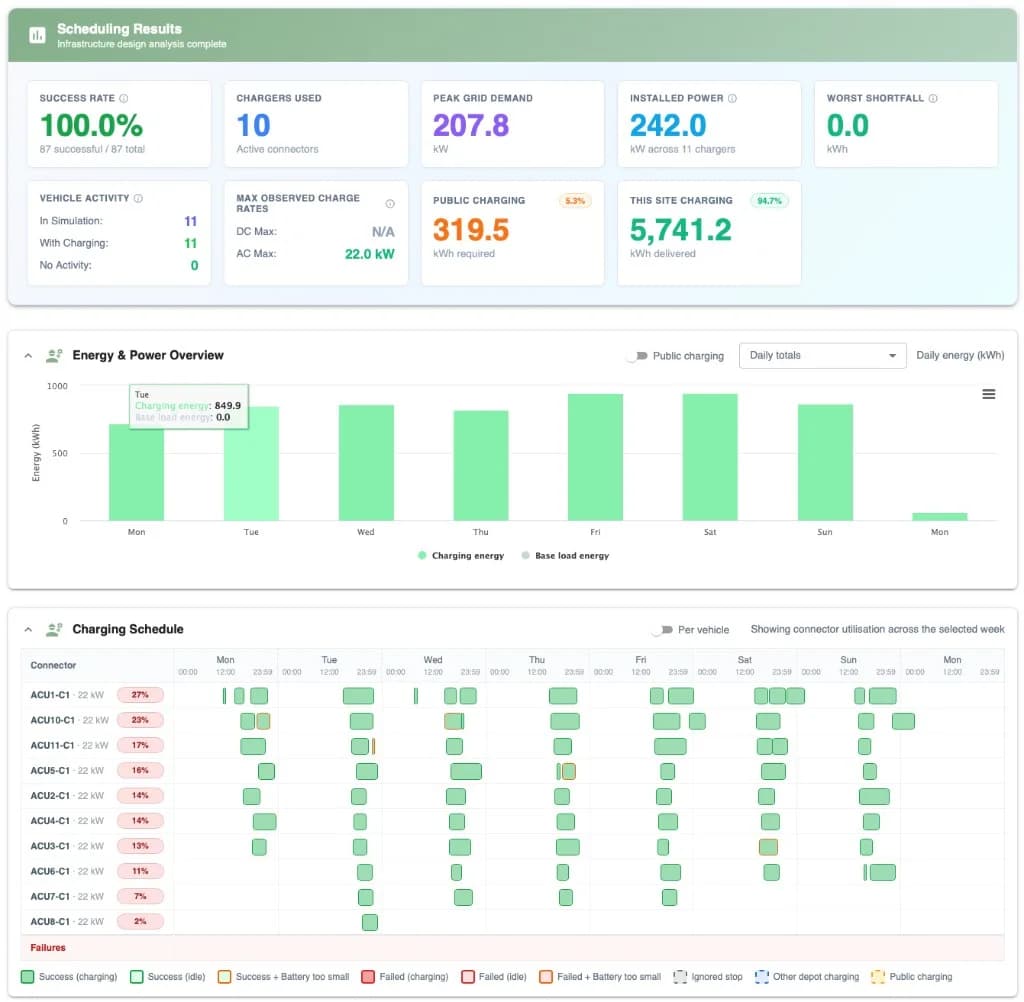Click the ACU11-C1 17% utilisation badge
The width and height of the screenshot is (1024, 1002).
tap(140, 745)
